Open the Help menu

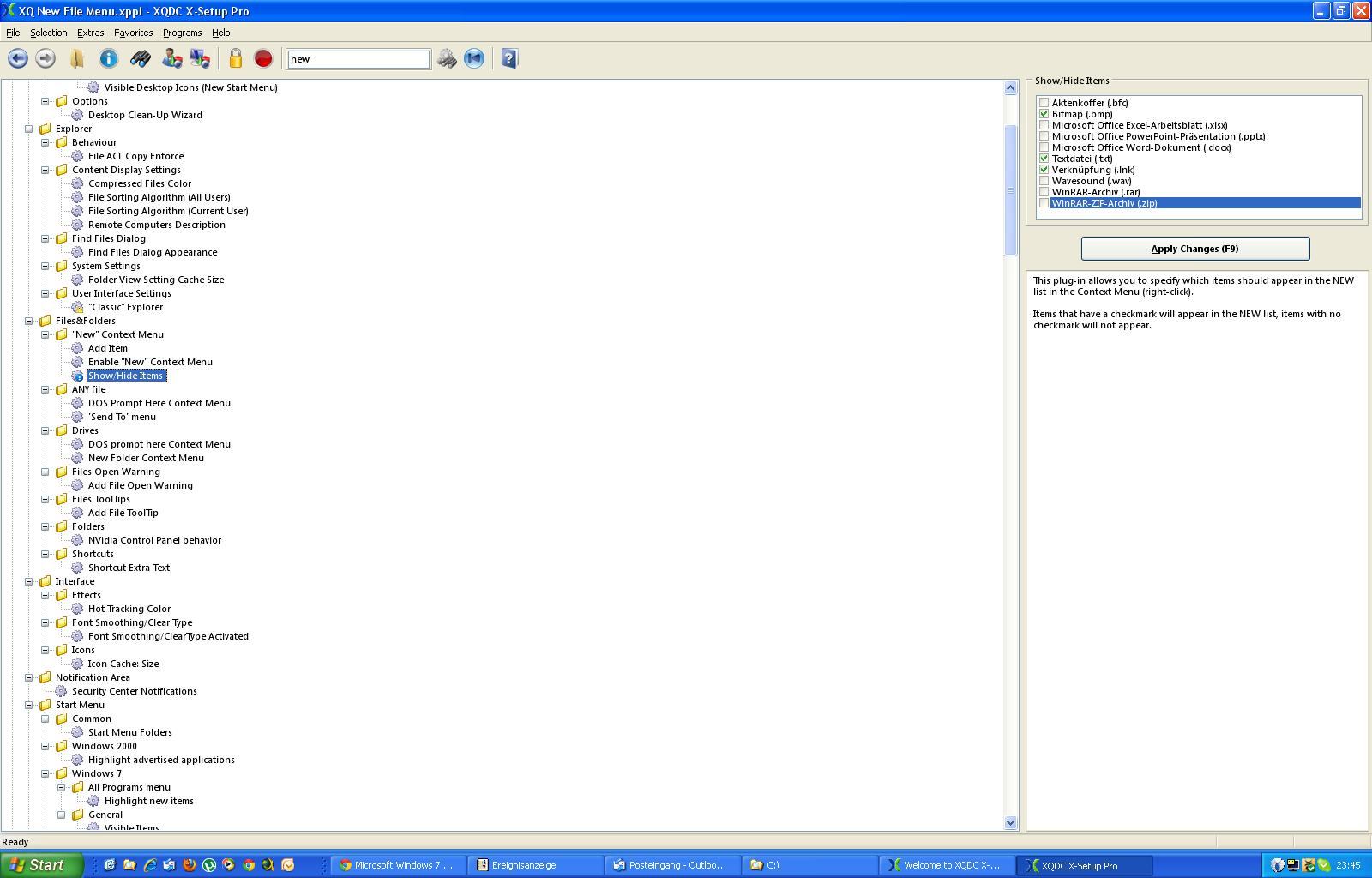coord(221,33)
